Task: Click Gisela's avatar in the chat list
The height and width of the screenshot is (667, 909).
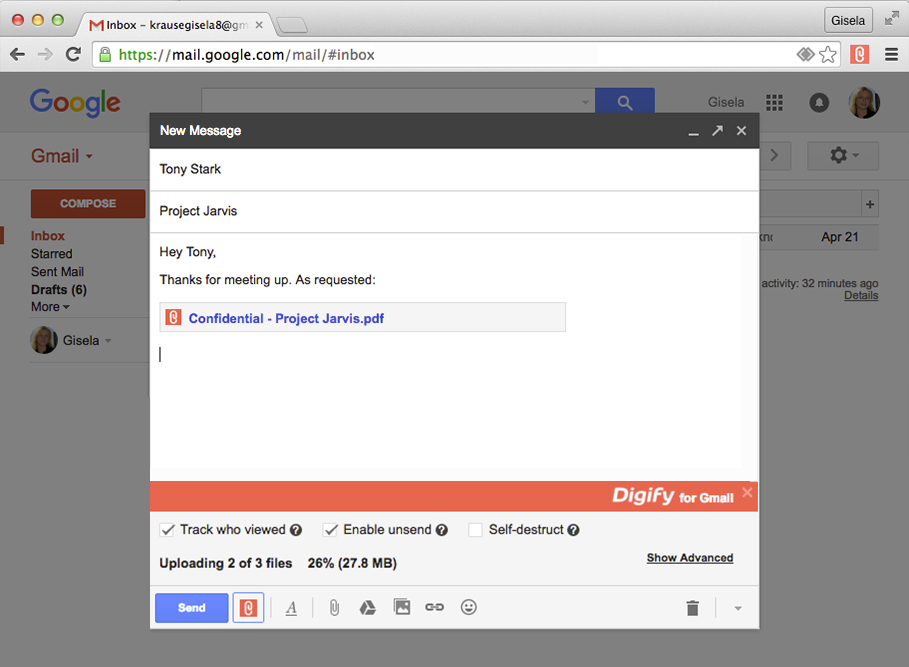Action: (x=44, y=340)
